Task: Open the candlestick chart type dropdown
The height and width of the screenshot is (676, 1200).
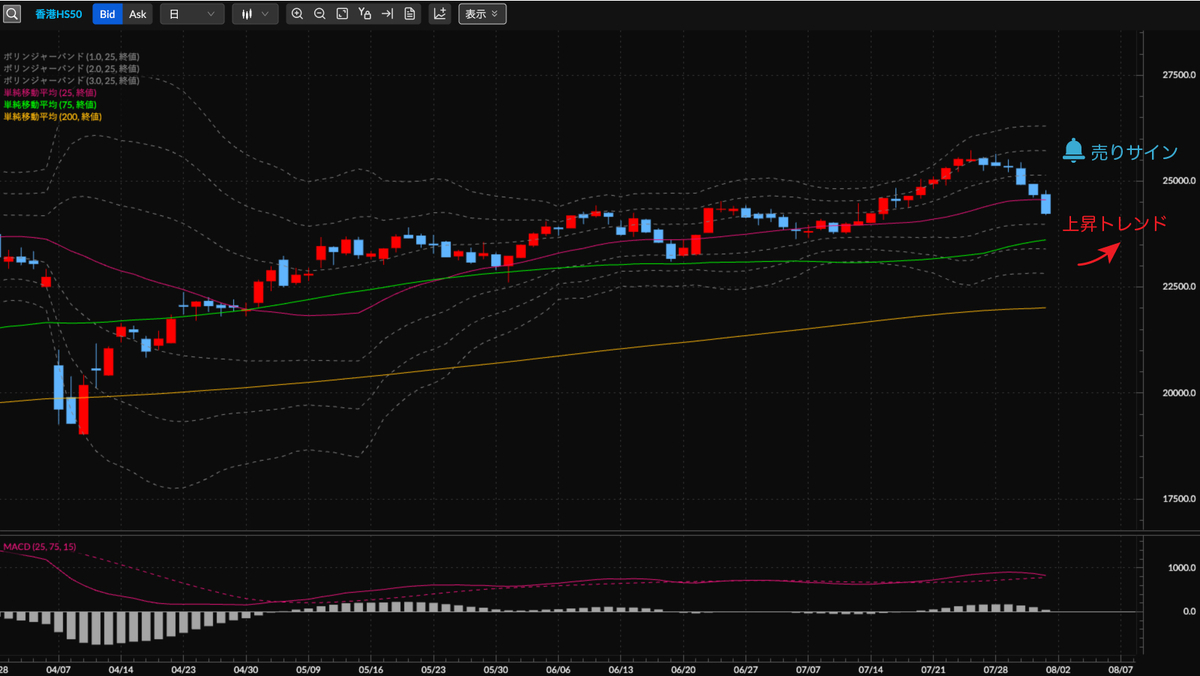Action: [255, 14]
